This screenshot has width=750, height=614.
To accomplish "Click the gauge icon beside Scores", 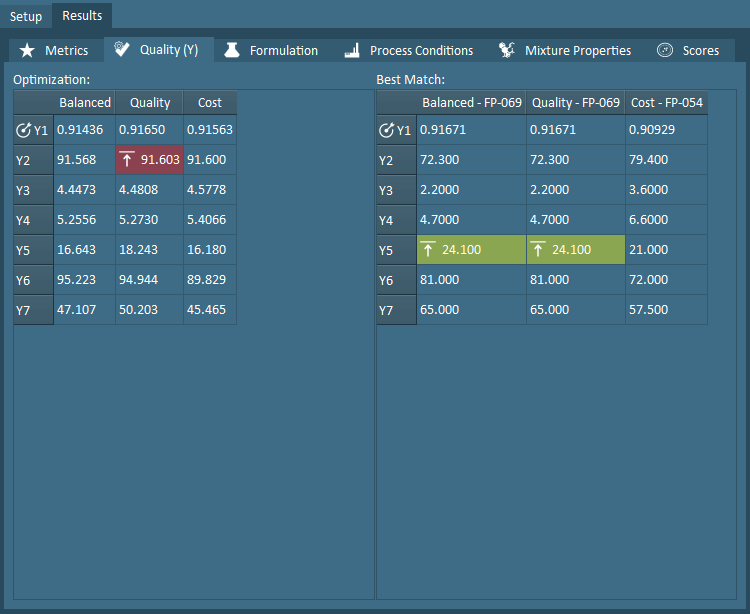I will click(665, 50).
